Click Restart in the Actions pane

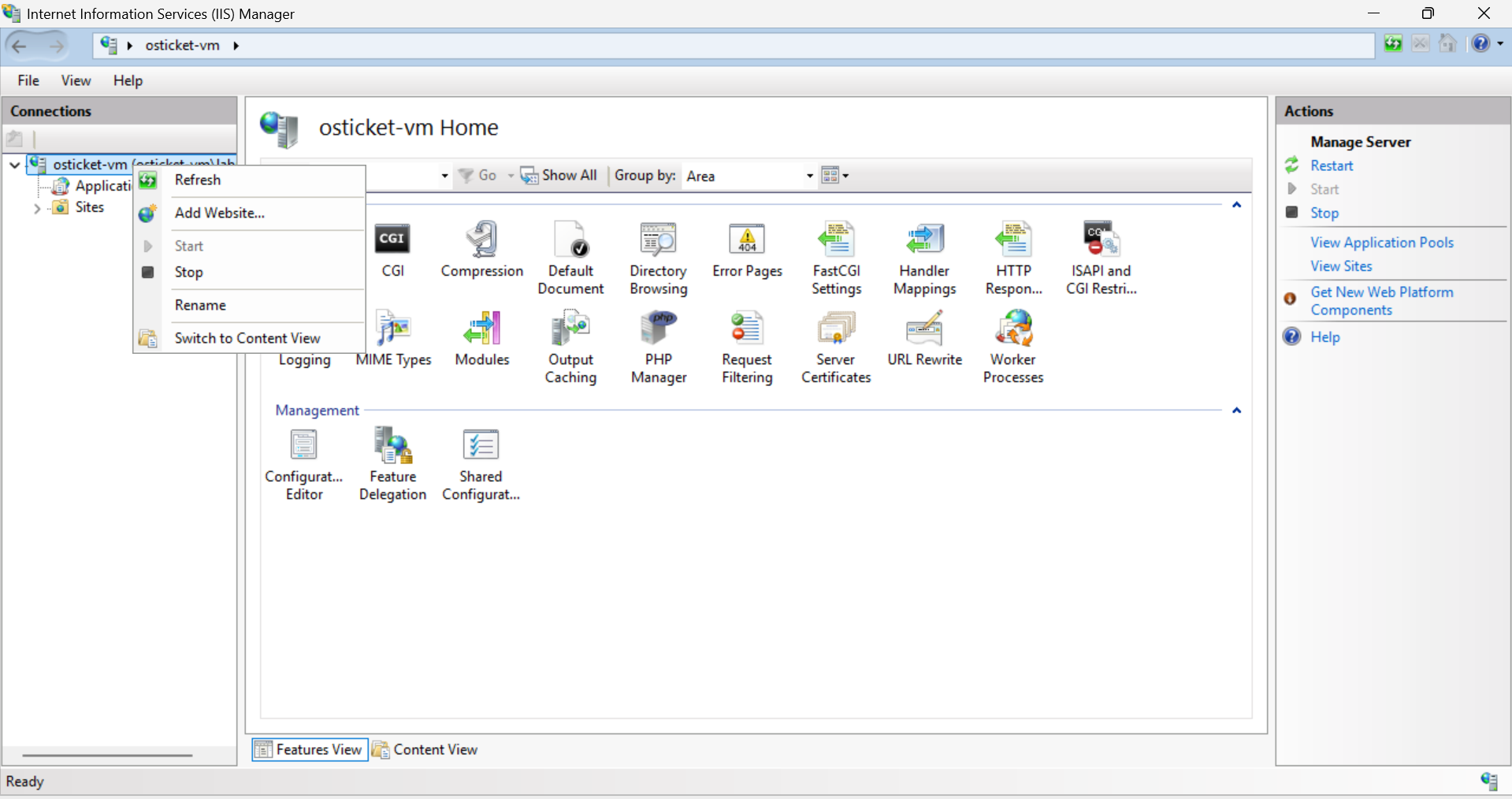click(x=1332, y=165)
